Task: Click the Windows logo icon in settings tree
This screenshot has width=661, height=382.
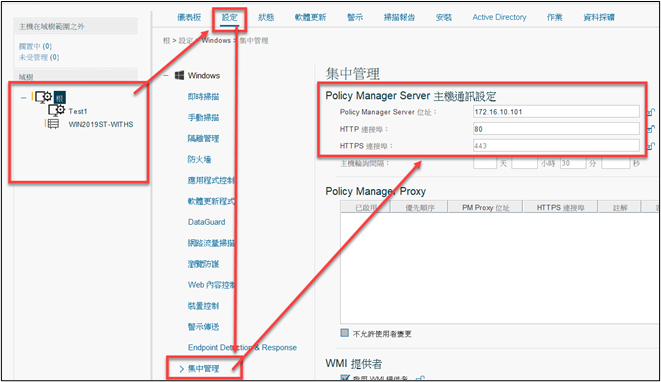Action: (x=179, y=75)
